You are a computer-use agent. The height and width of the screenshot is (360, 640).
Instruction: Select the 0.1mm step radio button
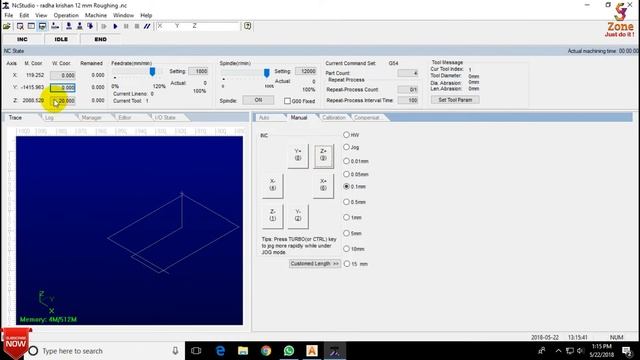tap(346, 187)
